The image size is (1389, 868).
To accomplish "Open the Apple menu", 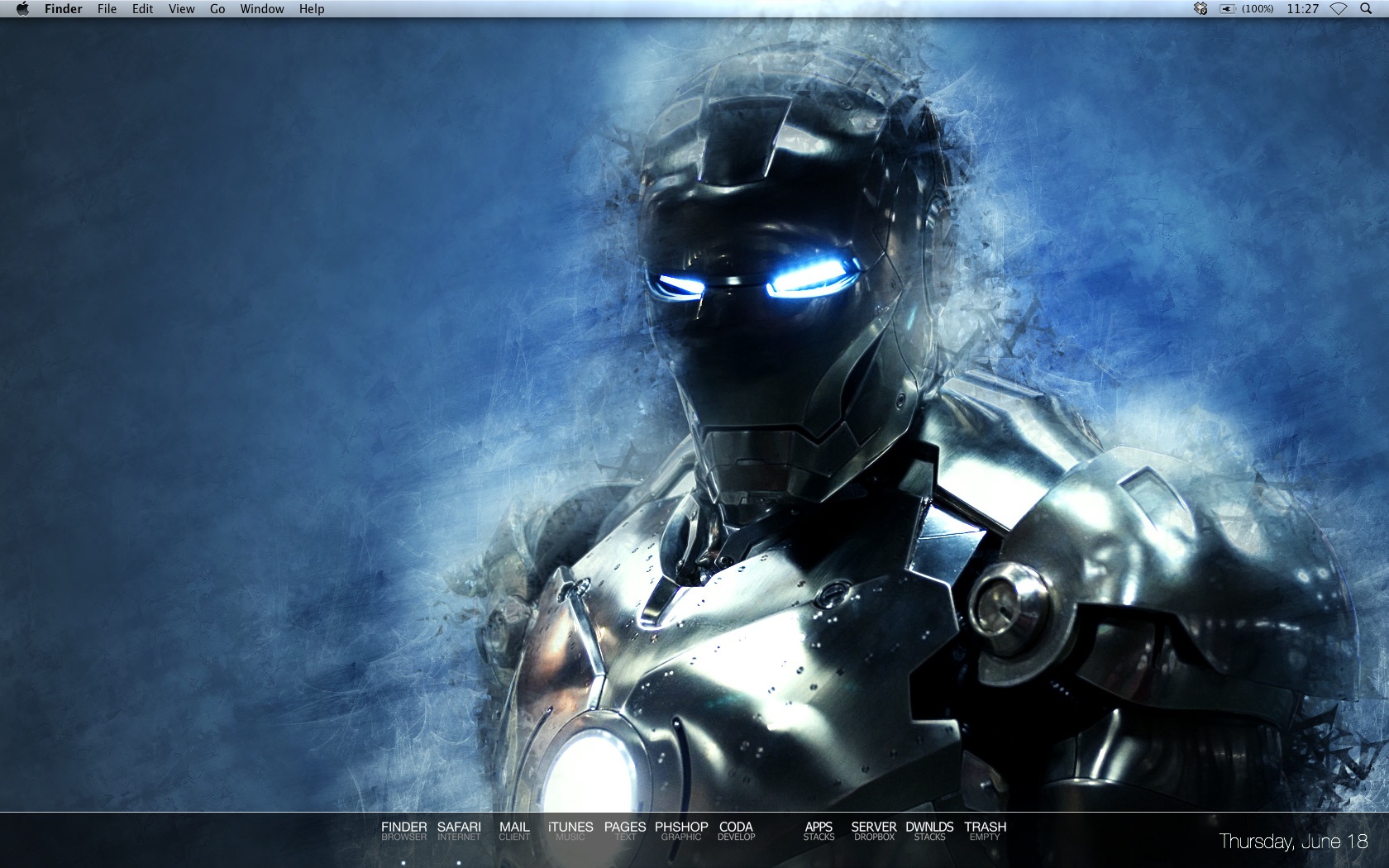I will (22, 8).
